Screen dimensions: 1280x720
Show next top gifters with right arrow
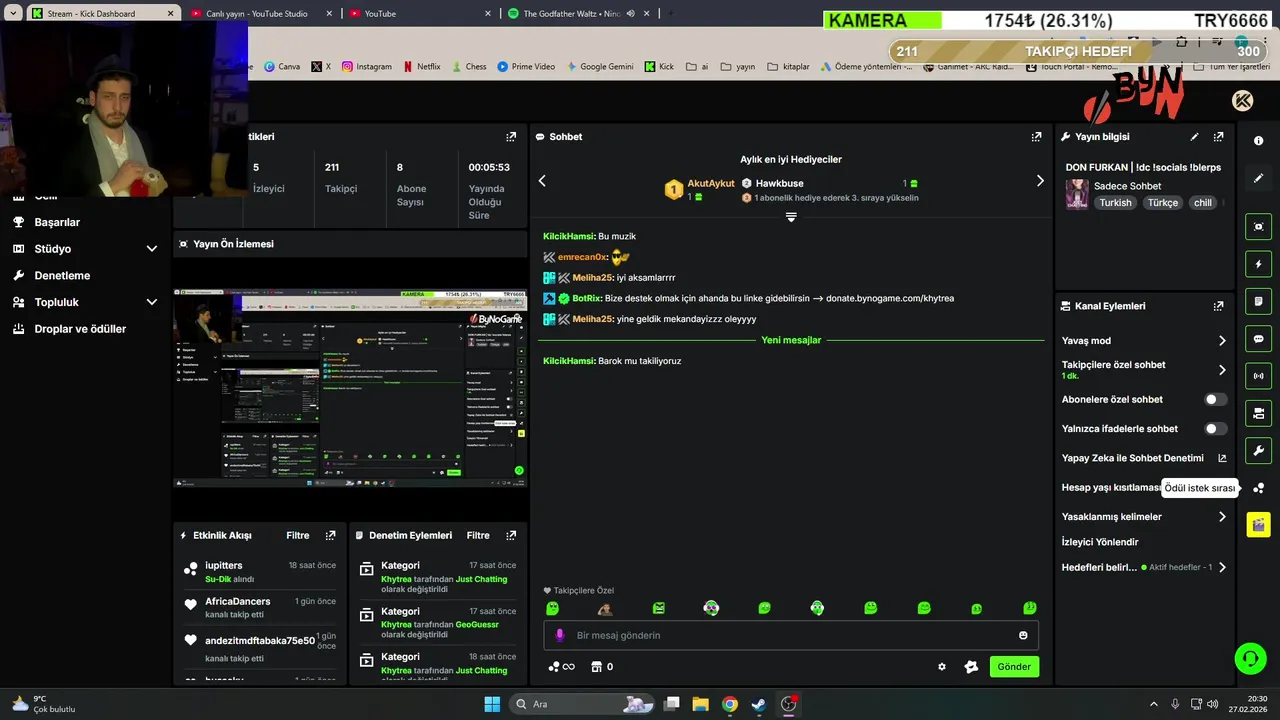point(1040,181)
